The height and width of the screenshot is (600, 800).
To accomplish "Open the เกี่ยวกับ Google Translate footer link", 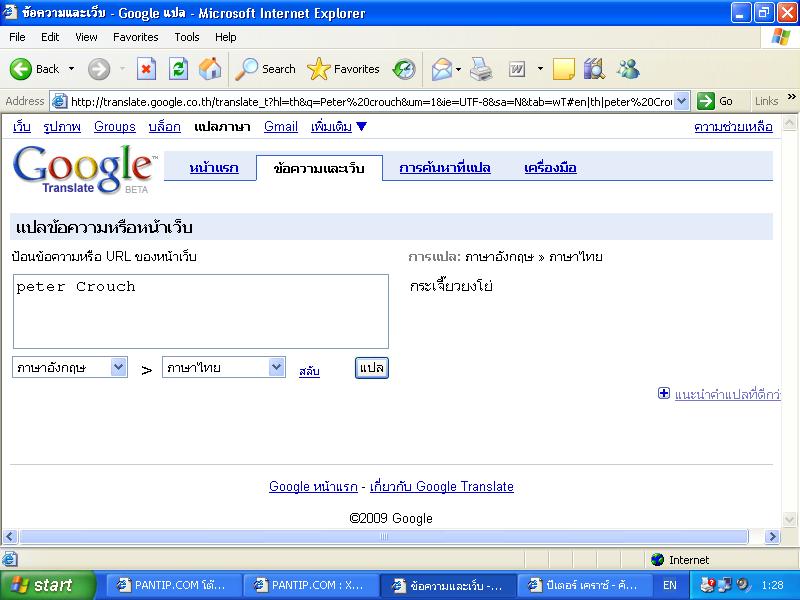I will [x=442, y=486].
